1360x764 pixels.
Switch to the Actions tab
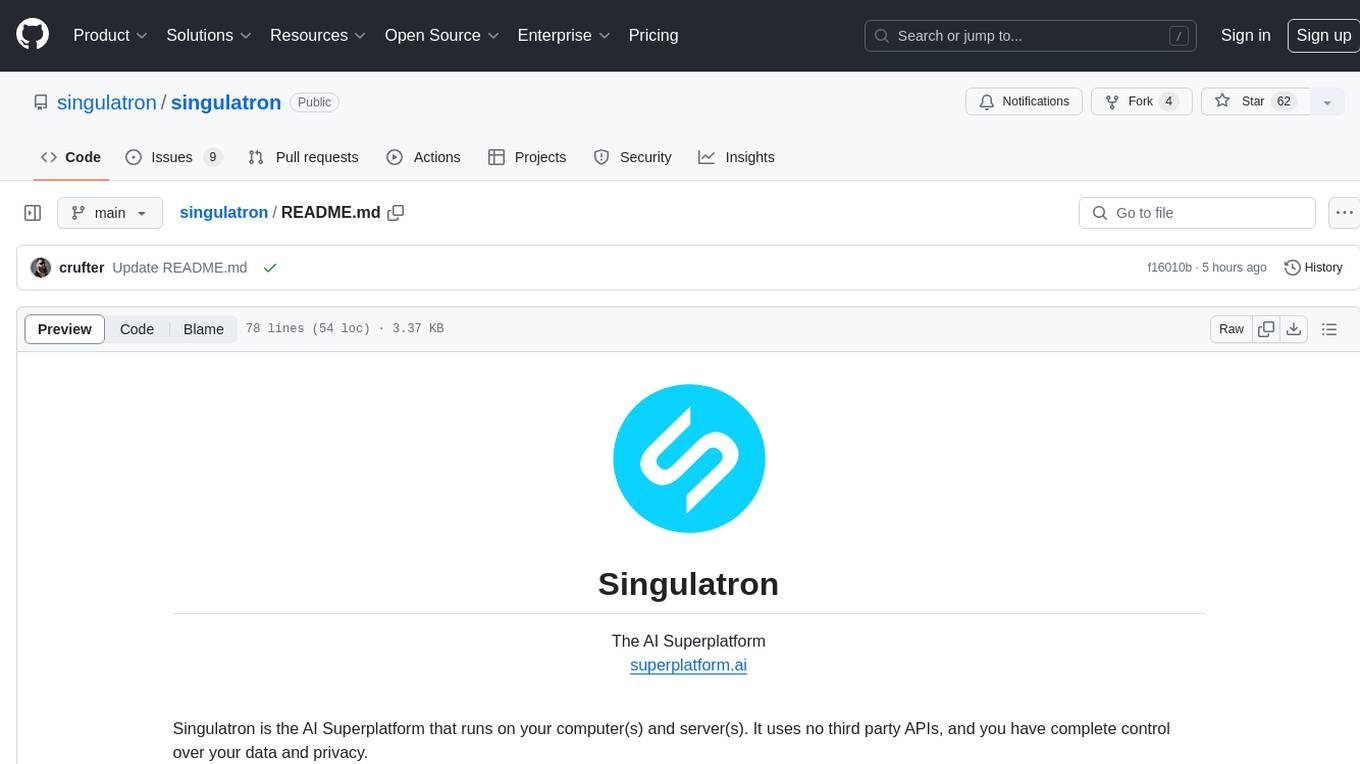(x=423, y=157)
